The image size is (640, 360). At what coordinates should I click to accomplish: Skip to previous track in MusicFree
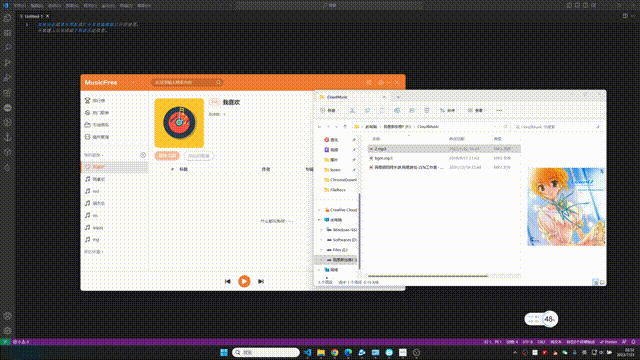click(x=228, y=281)
